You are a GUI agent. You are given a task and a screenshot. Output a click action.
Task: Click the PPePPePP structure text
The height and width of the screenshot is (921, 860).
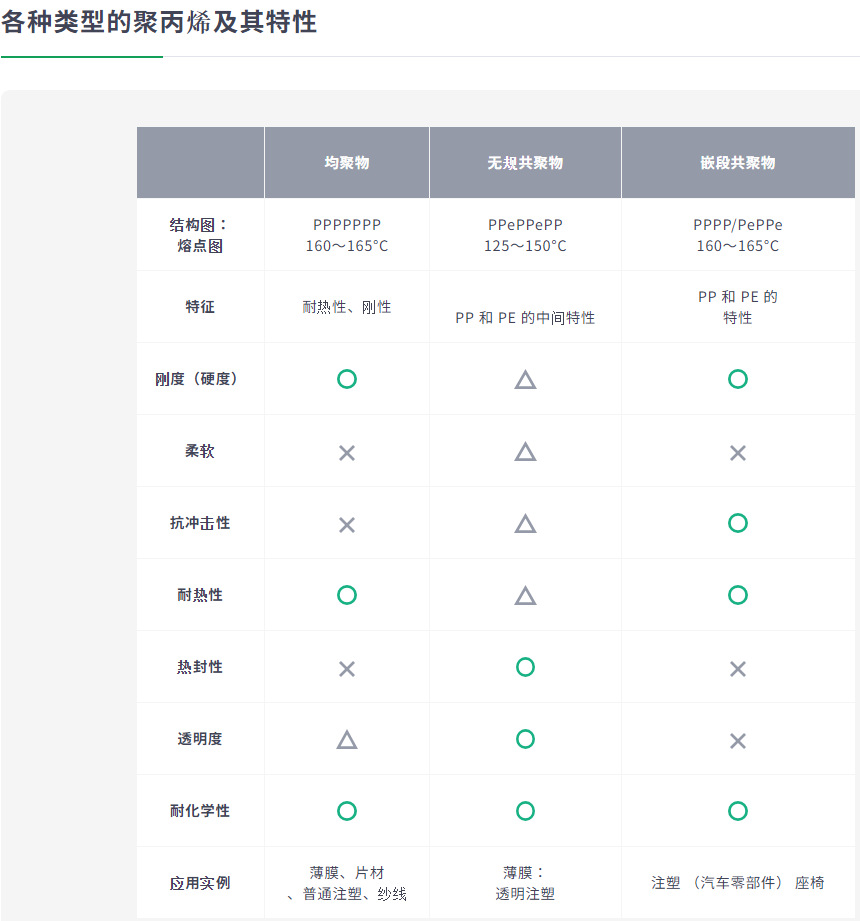coord(525,225)
